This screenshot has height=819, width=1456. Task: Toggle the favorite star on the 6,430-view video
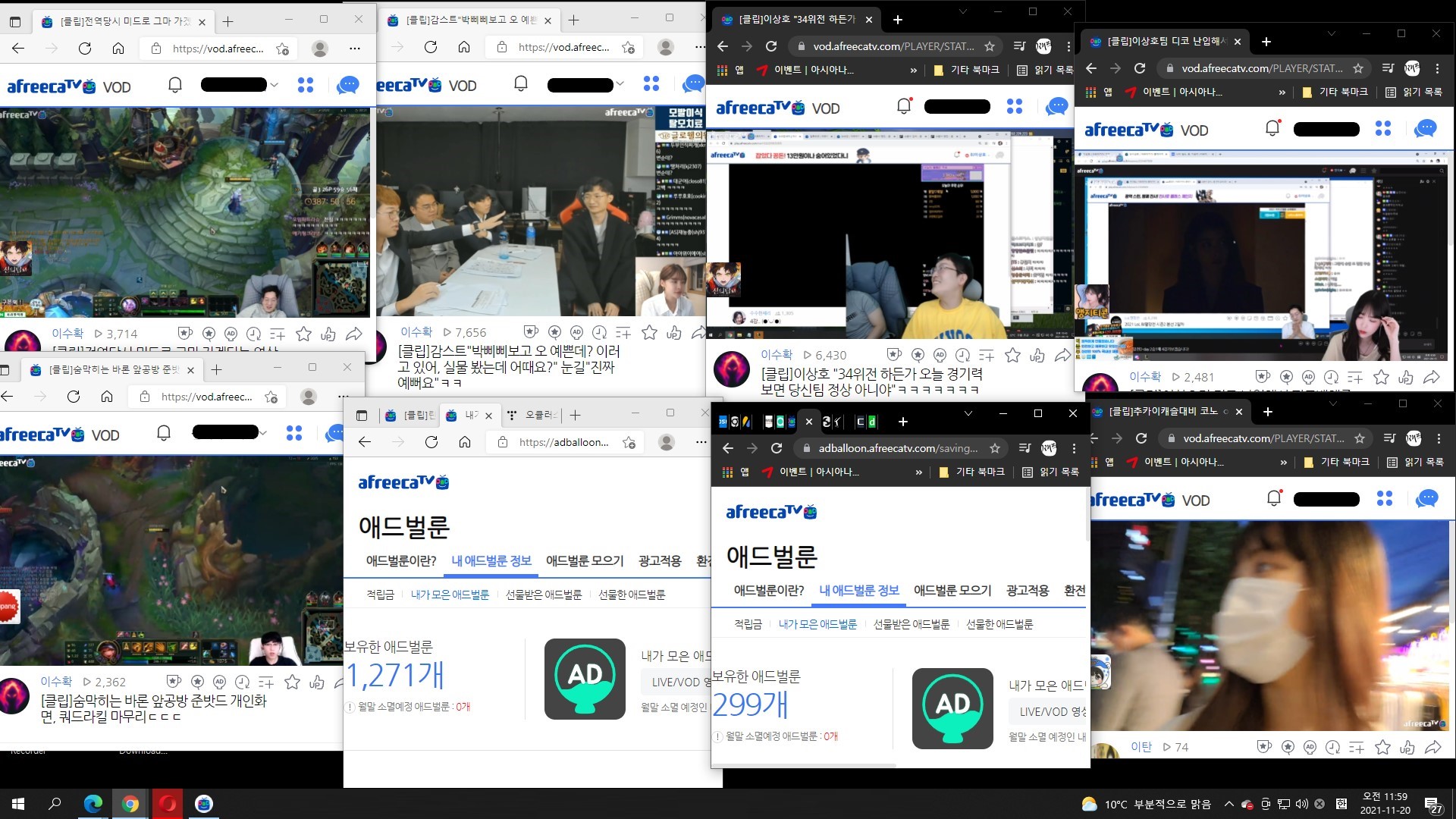tap(1012, 355)
